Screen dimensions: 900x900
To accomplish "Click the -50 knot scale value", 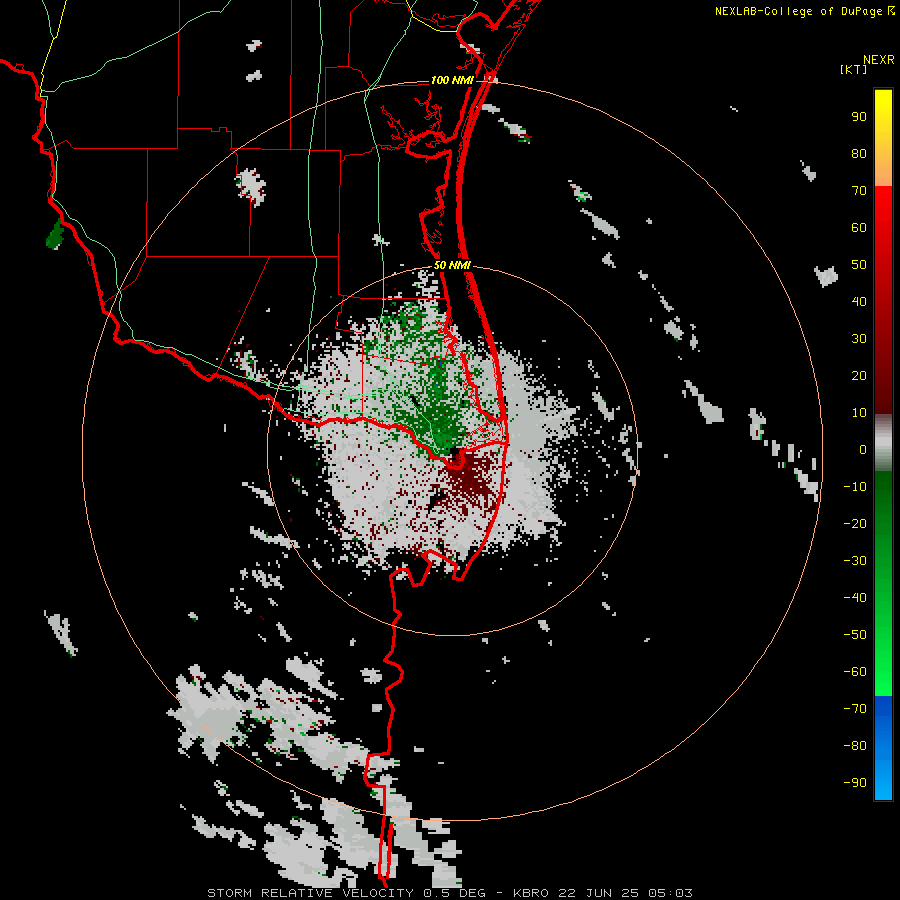I will tap(855, 635).
